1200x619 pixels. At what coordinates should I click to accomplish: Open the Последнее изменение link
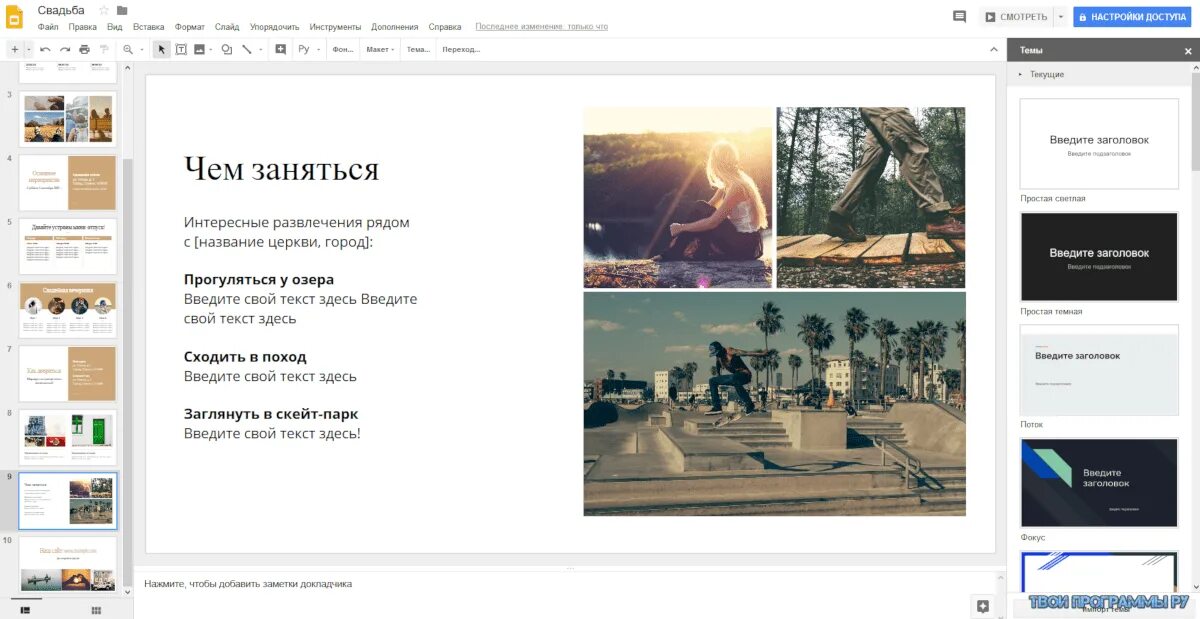pyautogui.click(x=541, y=27)
